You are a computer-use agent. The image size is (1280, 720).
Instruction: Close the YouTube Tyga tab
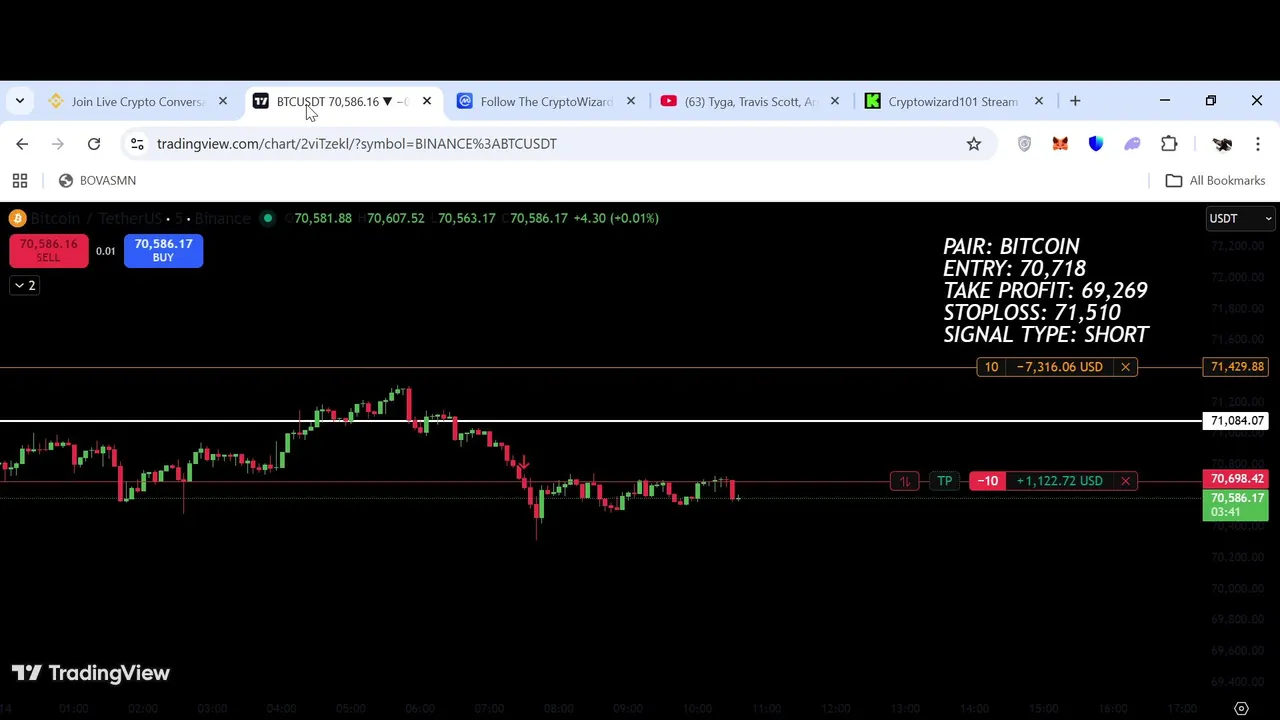pyautogui.click(x=835, y=101)
